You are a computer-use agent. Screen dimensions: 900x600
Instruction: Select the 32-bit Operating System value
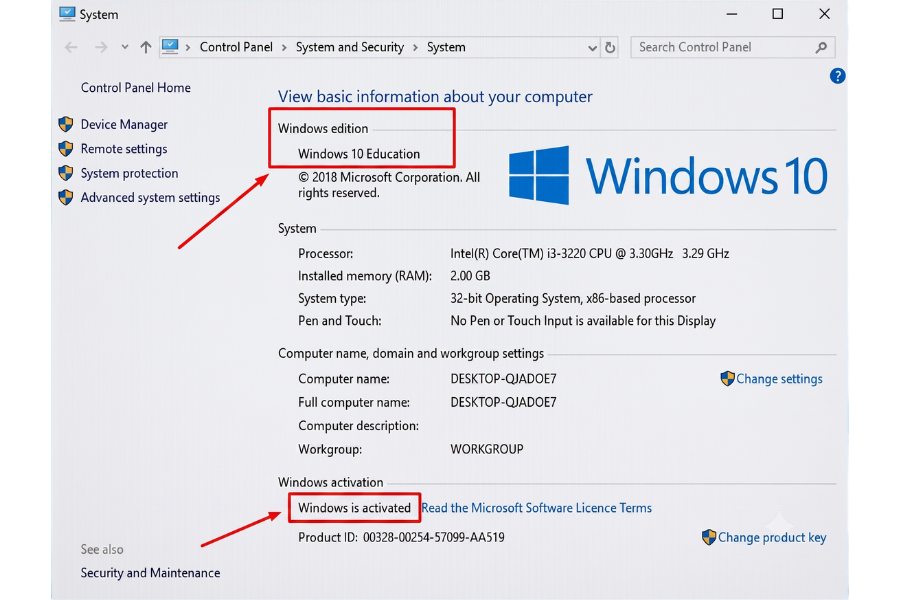[x=573, y=299]
